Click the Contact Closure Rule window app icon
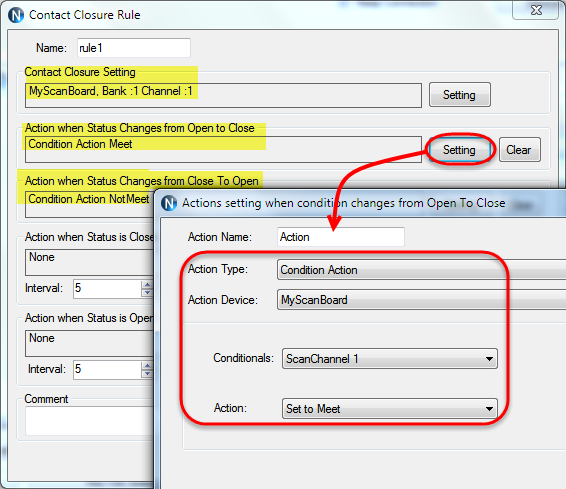 (x=16, y=15)
